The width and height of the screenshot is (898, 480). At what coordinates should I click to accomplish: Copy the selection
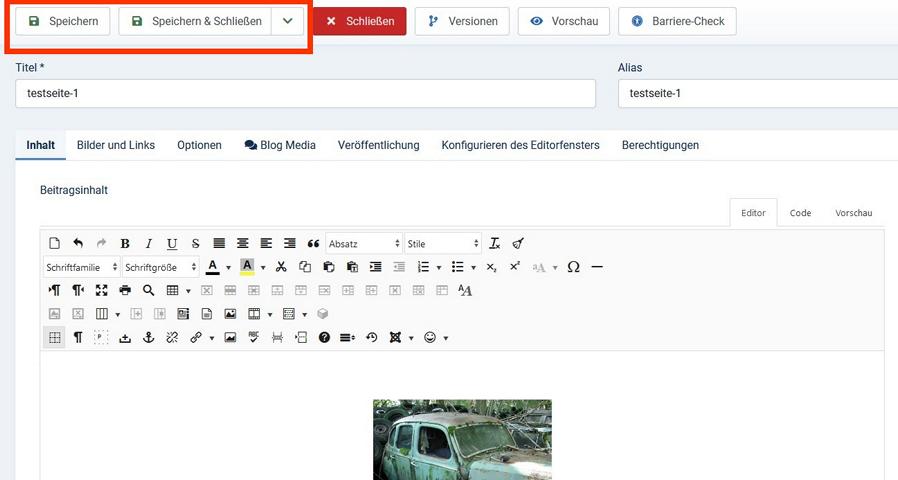point(305,267)
